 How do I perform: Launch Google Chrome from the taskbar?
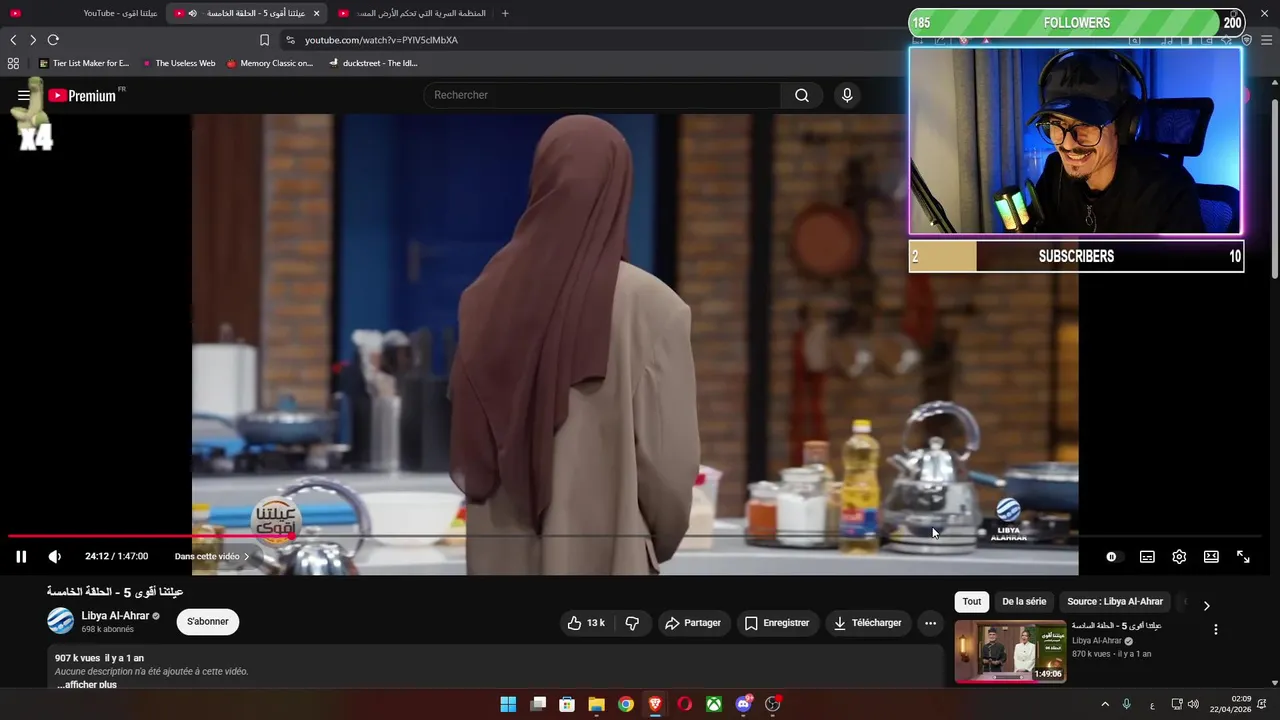(x=625, y=704)
